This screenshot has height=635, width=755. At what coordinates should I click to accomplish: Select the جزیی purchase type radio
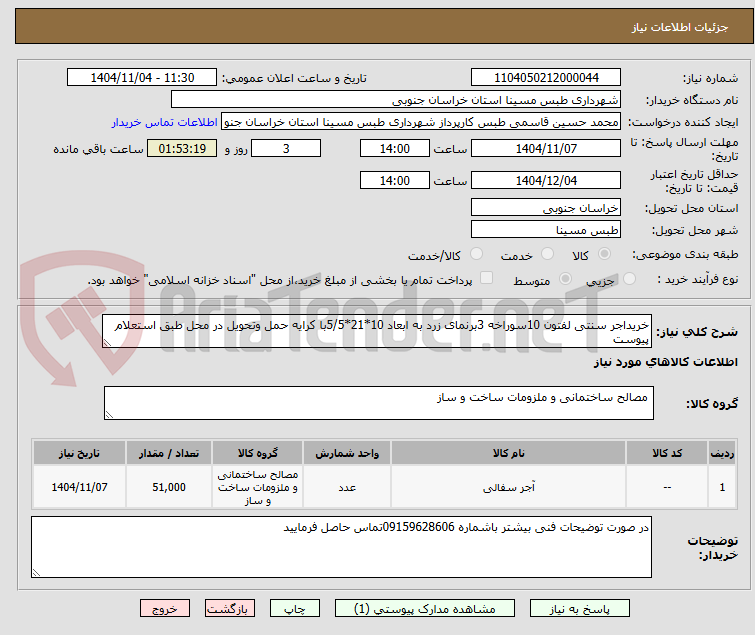tap(629, 279)
